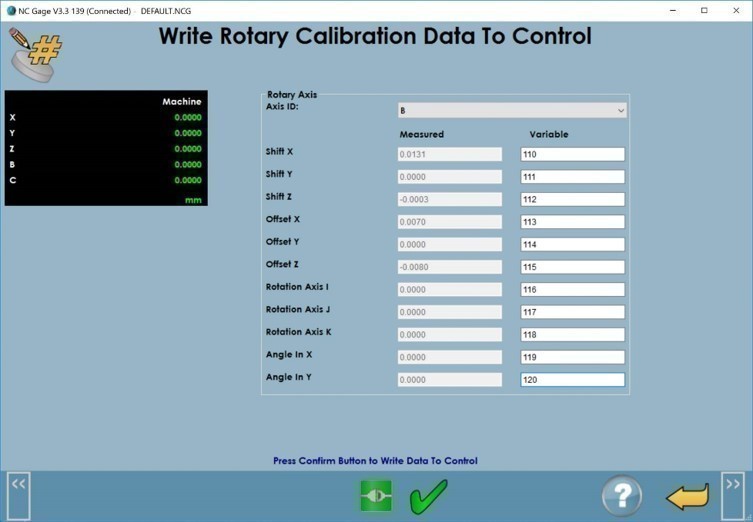Click the Angle In Y label
The width and height of the screenshot is (753, 522).
[x=289, y=377]
